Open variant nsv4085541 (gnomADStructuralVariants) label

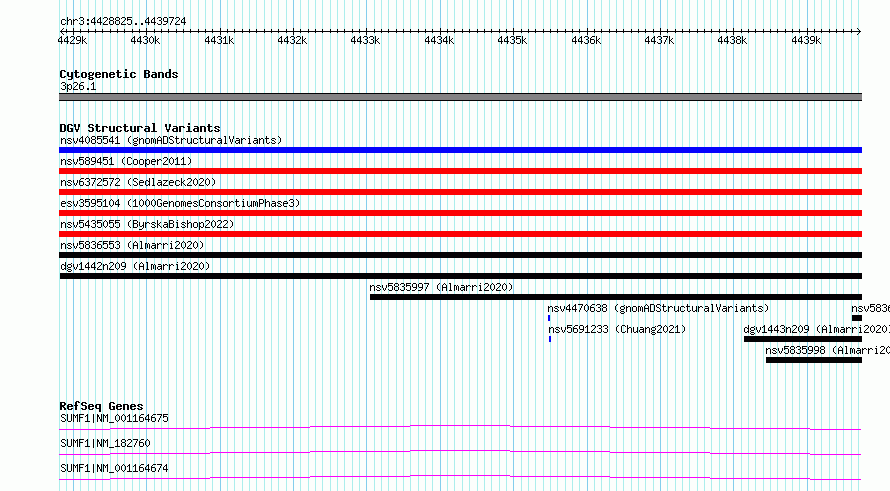(171, 140)
